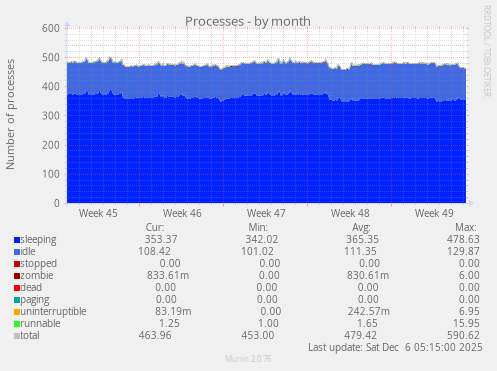This screenshot has height=371, width=497.
Task: Click sleeping minimum value 342.02
Action: [262, 239]
